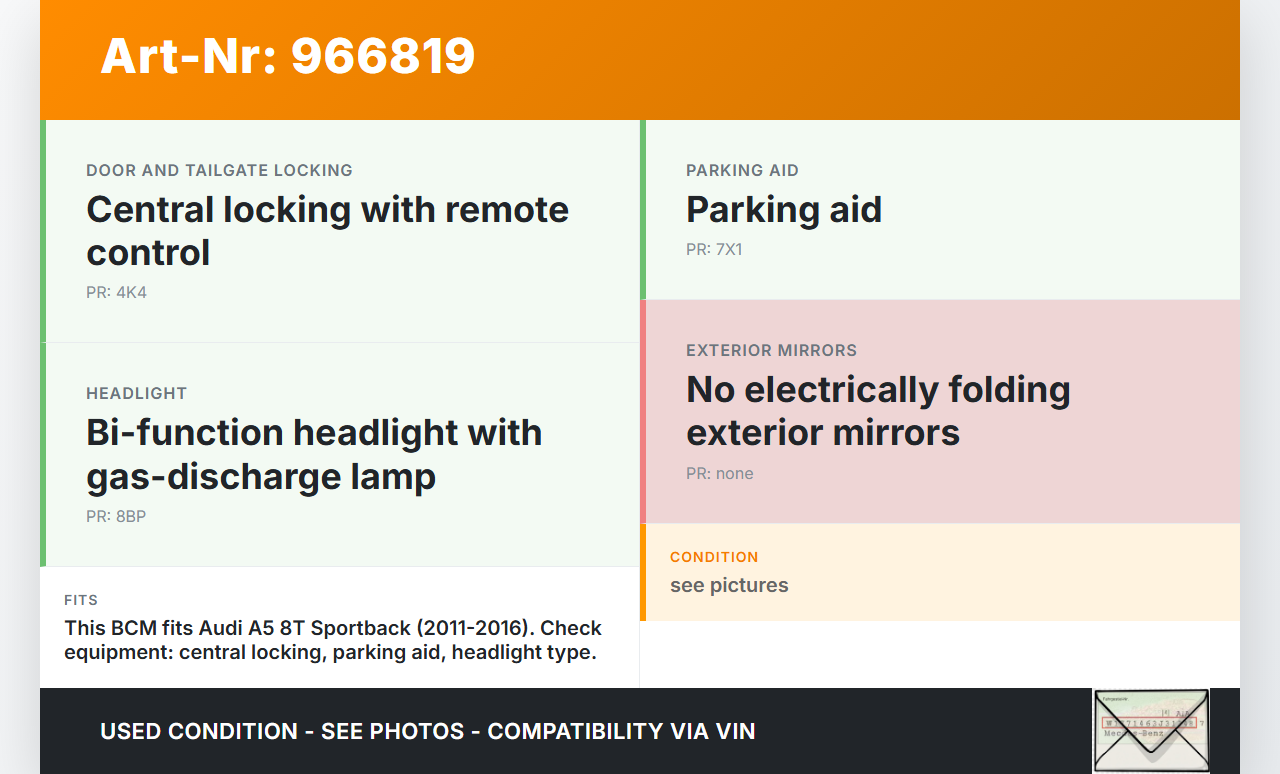Click the Bi-function headlight with gas-discharge lamp title
This screenshot has height=774, width=1280.
(314, 454)
